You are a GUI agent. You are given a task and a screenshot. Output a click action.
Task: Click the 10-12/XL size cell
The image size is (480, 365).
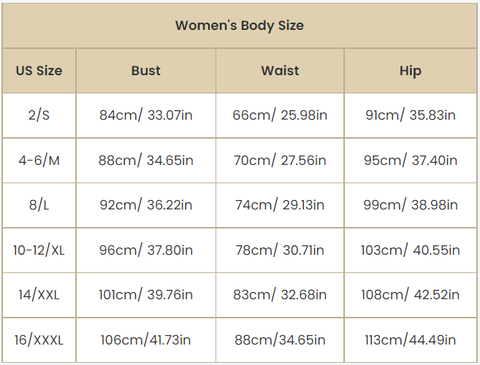(39, 250)
